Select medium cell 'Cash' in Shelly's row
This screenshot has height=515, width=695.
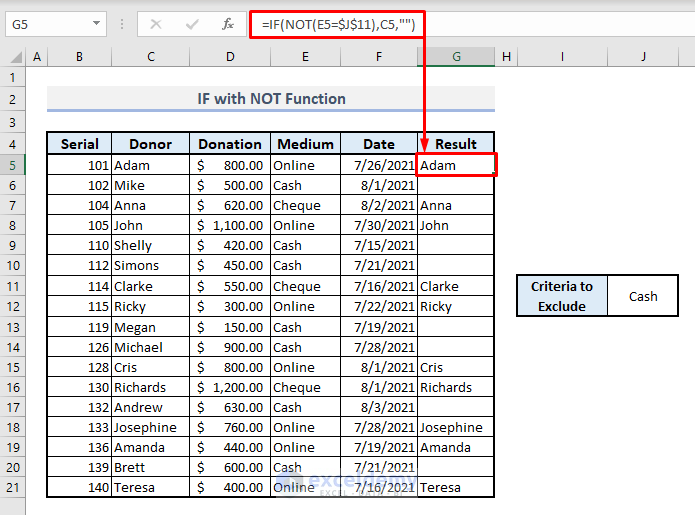pos(305,245)
